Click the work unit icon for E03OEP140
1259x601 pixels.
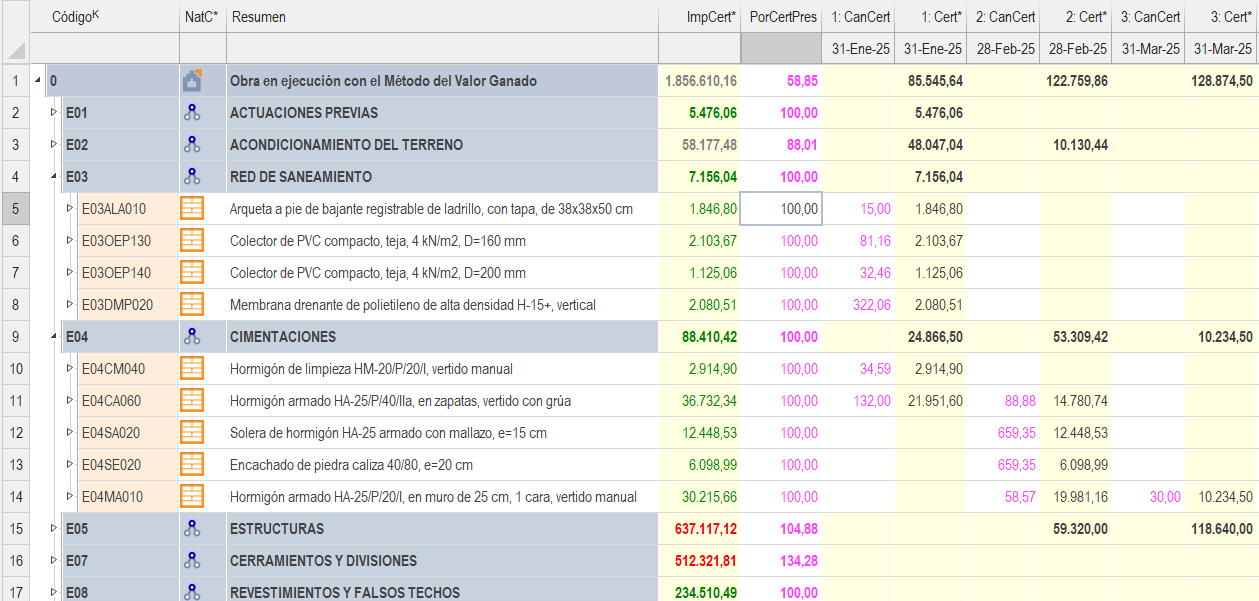[x=192, y=273]
